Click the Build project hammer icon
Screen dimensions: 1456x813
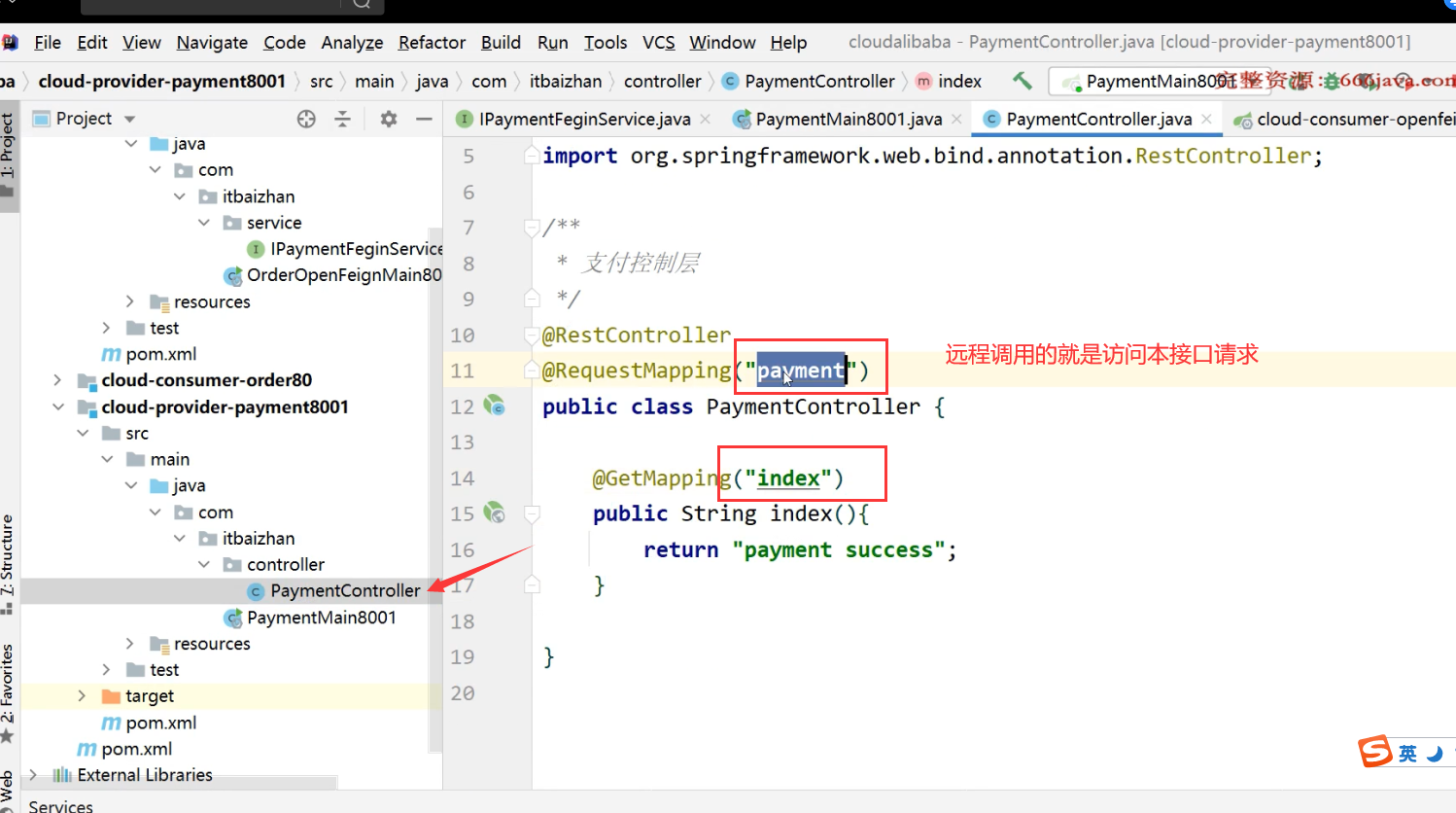coord(1023,81)
